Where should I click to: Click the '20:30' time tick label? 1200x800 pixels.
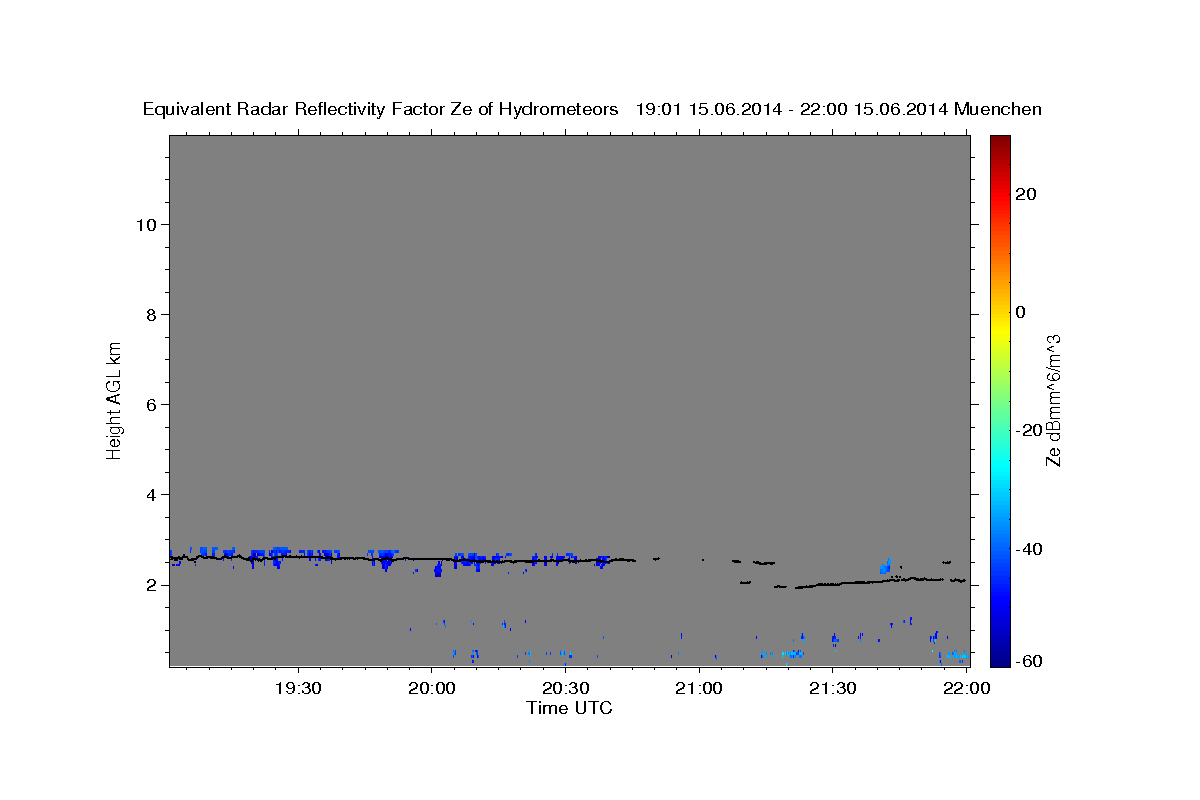[565, 688]
